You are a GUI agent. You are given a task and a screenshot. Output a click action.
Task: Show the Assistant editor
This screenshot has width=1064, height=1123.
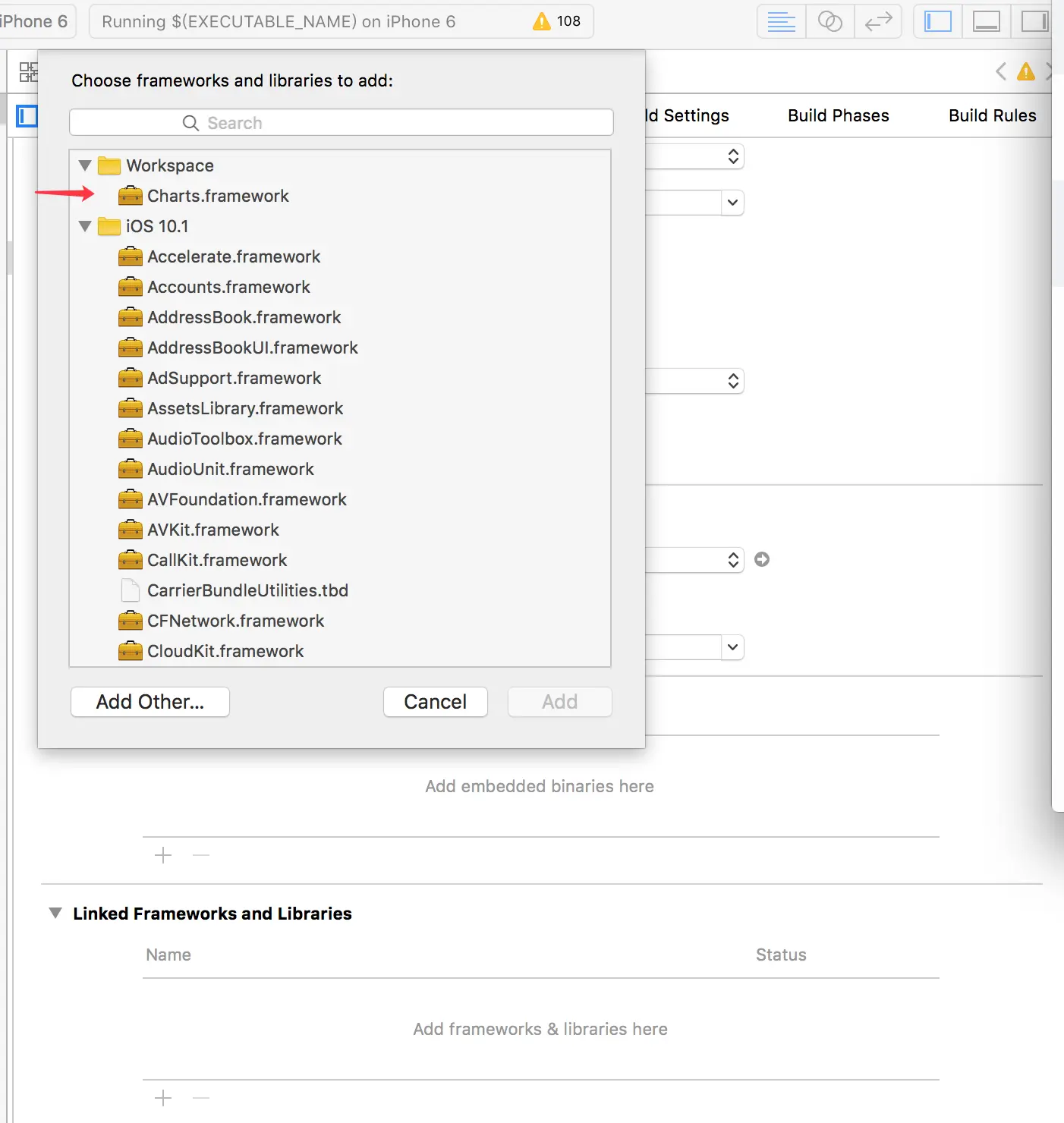(x=829, y=21)
